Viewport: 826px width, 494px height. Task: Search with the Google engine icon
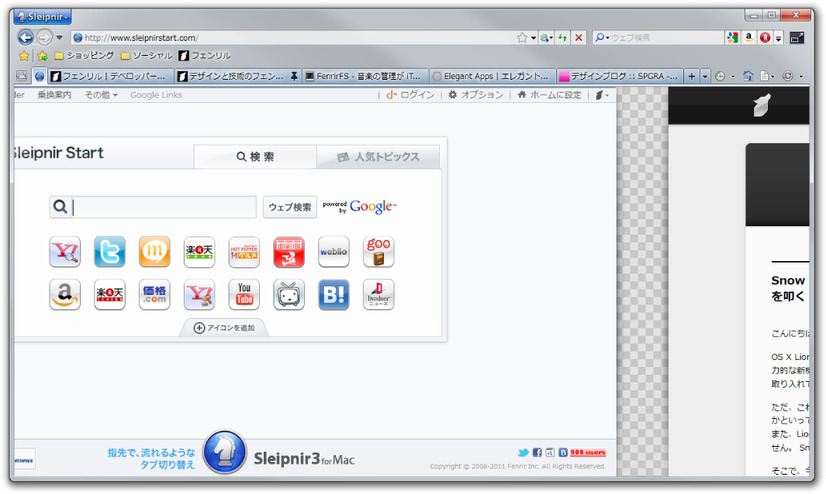point(732,37)
